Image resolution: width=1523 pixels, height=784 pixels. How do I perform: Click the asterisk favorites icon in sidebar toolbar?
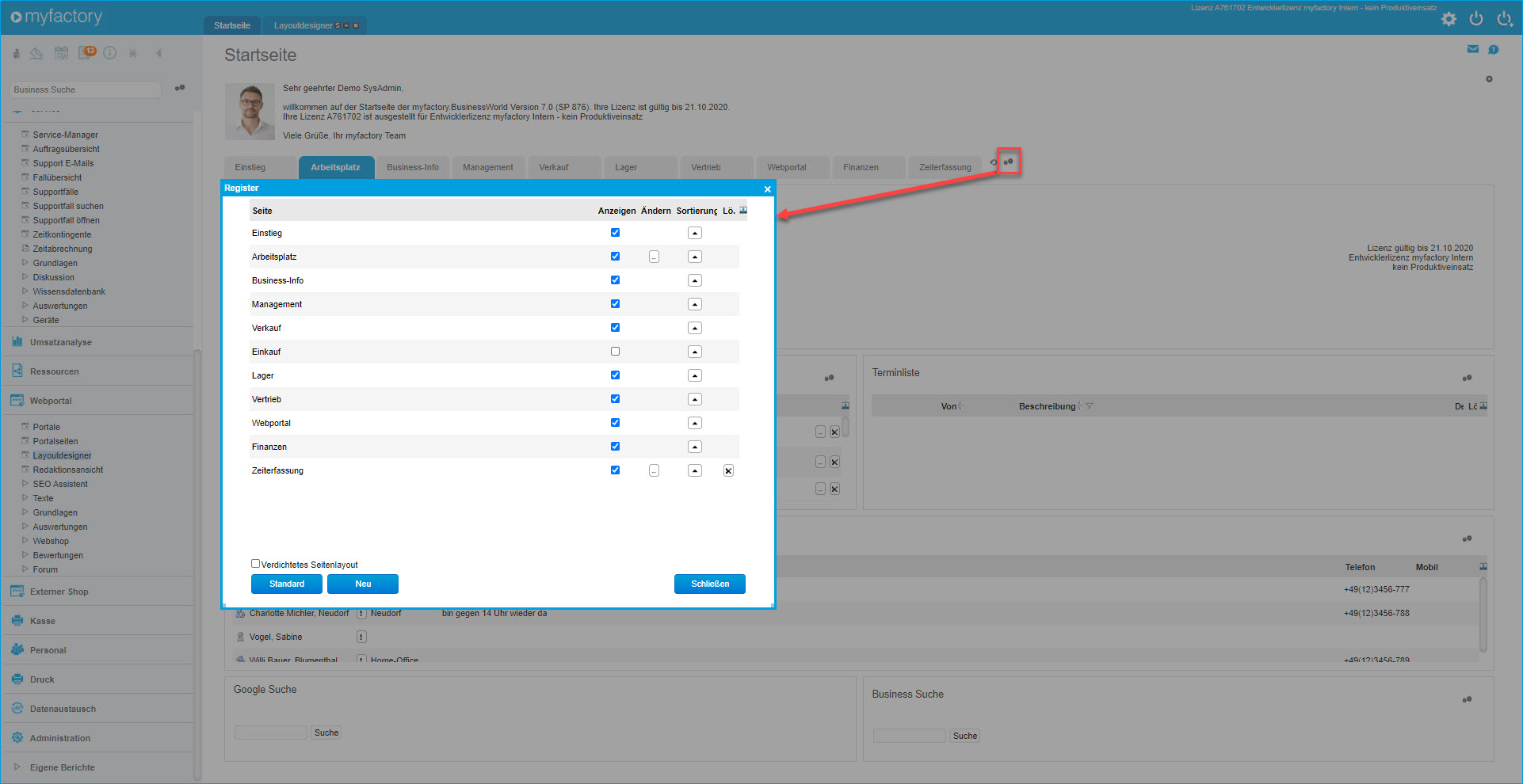coord(133,53)
